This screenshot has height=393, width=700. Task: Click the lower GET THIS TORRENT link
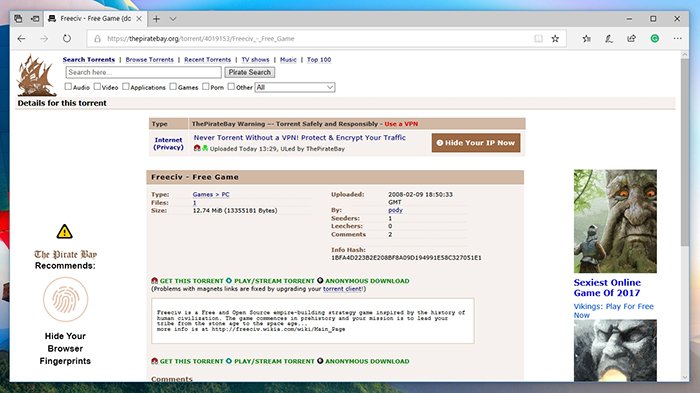click(192, 361)
